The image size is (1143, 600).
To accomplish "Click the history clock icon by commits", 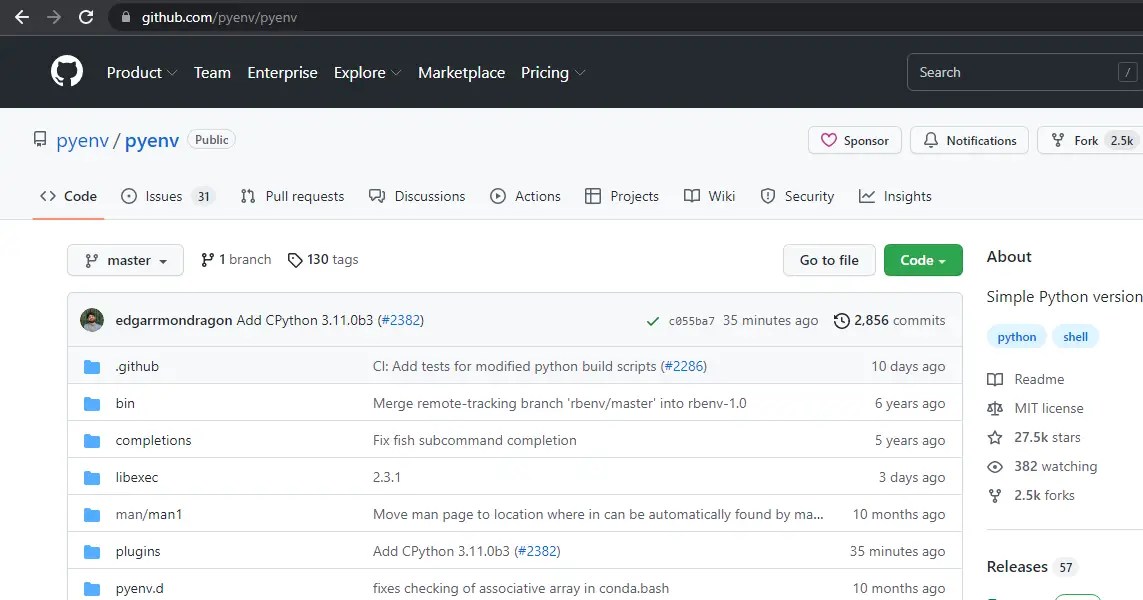I will point(841,321).
